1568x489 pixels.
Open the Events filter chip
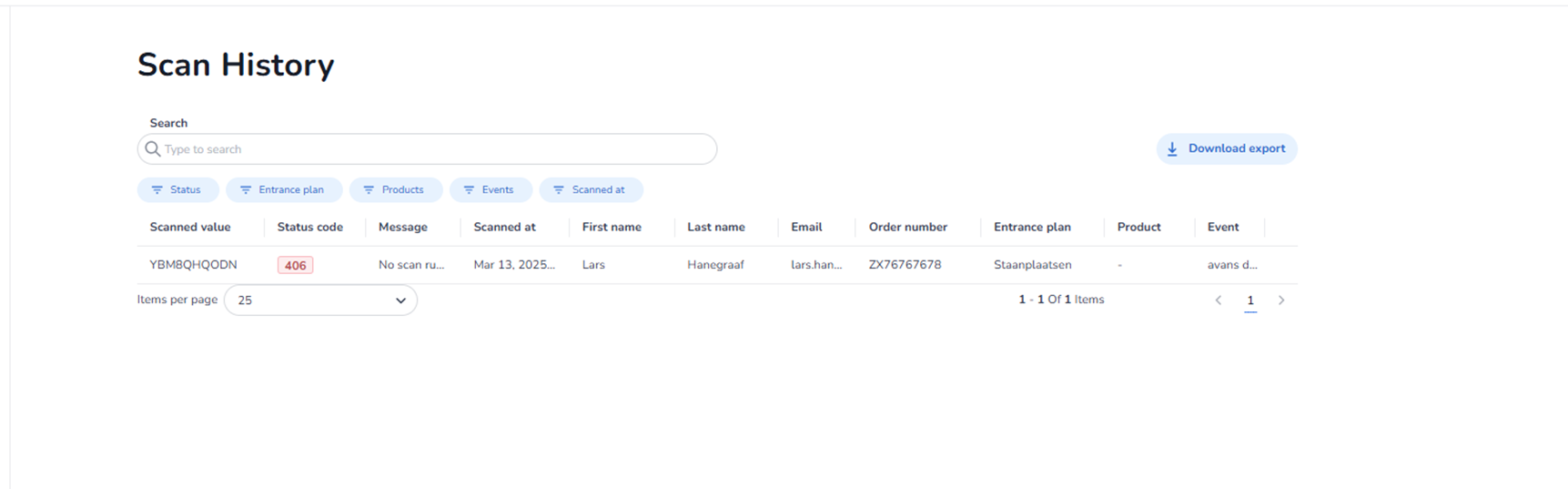point(490,189)
